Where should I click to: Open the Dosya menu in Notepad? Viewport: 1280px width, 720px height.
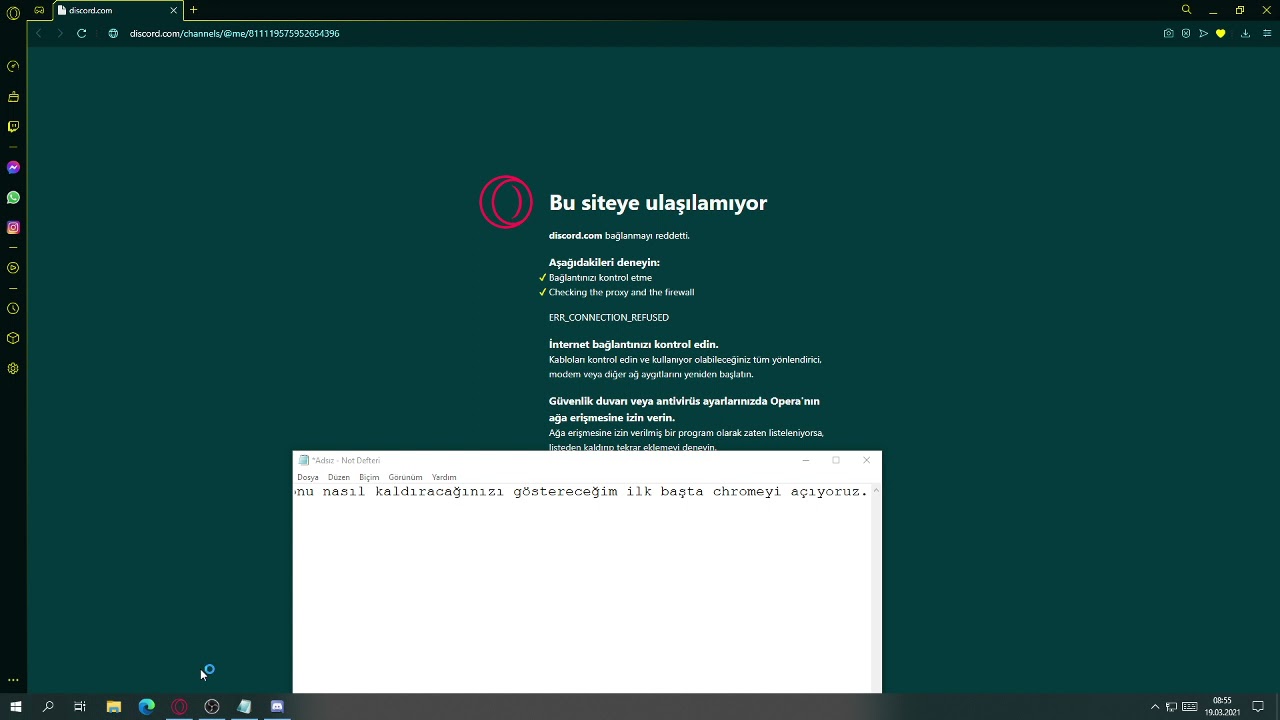(308, 477)
